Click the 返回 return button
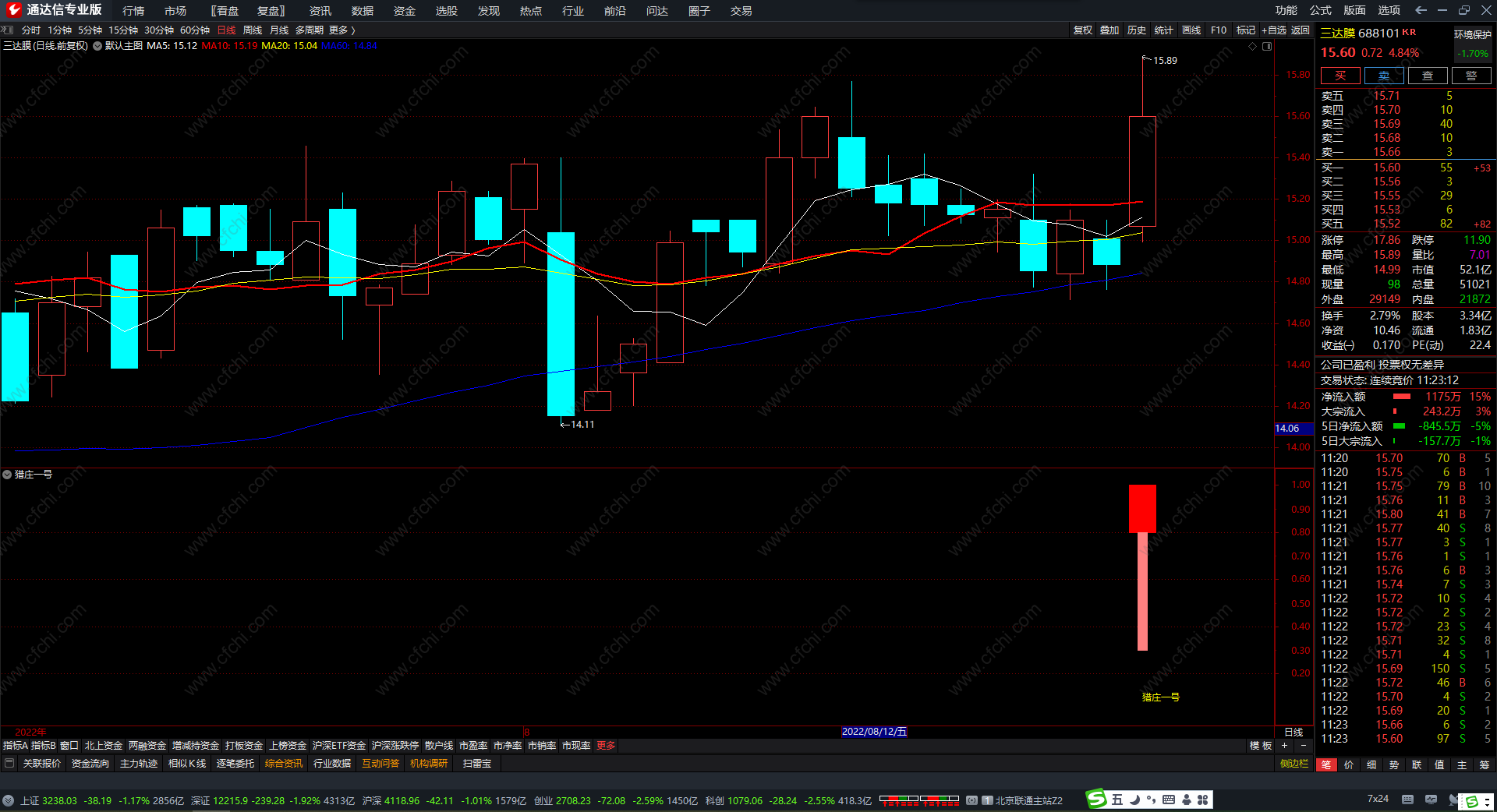The height and width of the screenshot is (812, 1497). coord(1301,30)
